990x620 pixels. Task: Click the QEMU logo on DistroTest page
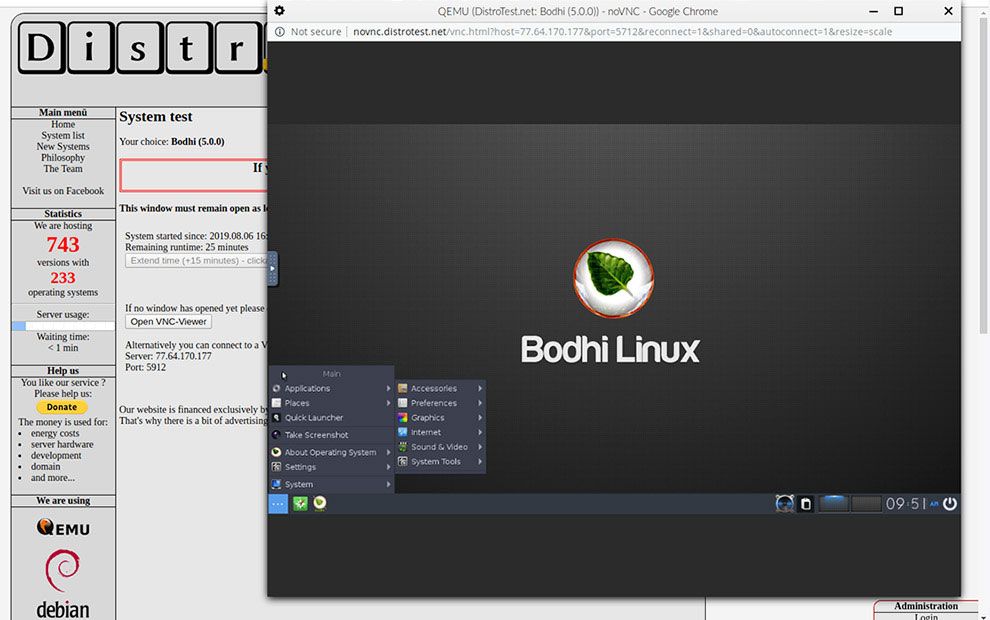(63, 527)
